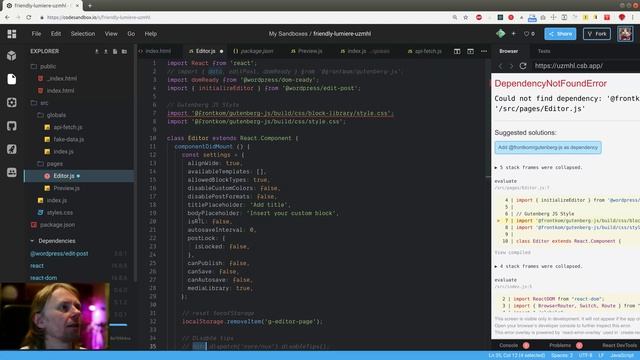Collapse the public folder
The image size is (640, 360).
[x=43, y=66]
